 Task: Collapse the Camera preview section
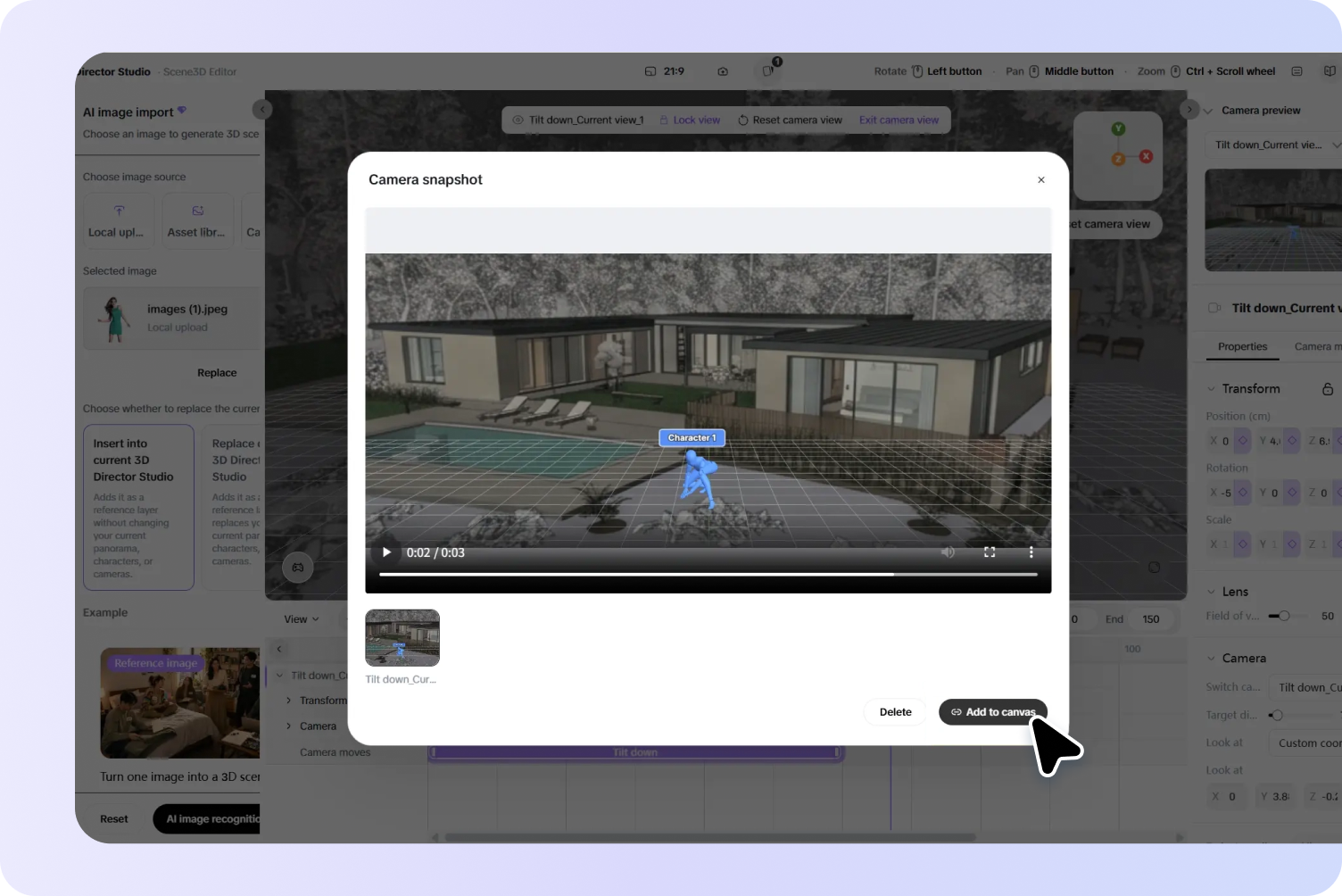(1208, 111)
